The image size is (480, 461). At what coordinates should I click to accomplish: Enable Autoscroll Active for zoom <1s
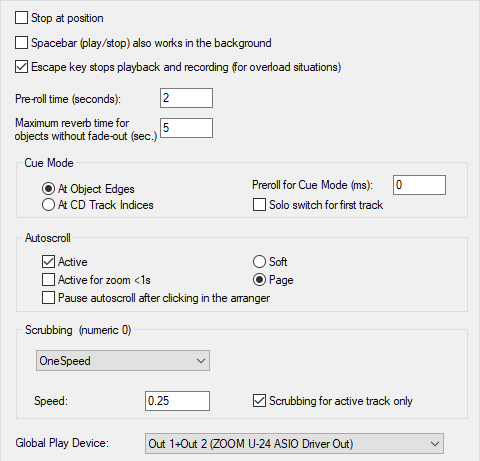[x=48, y=280]
